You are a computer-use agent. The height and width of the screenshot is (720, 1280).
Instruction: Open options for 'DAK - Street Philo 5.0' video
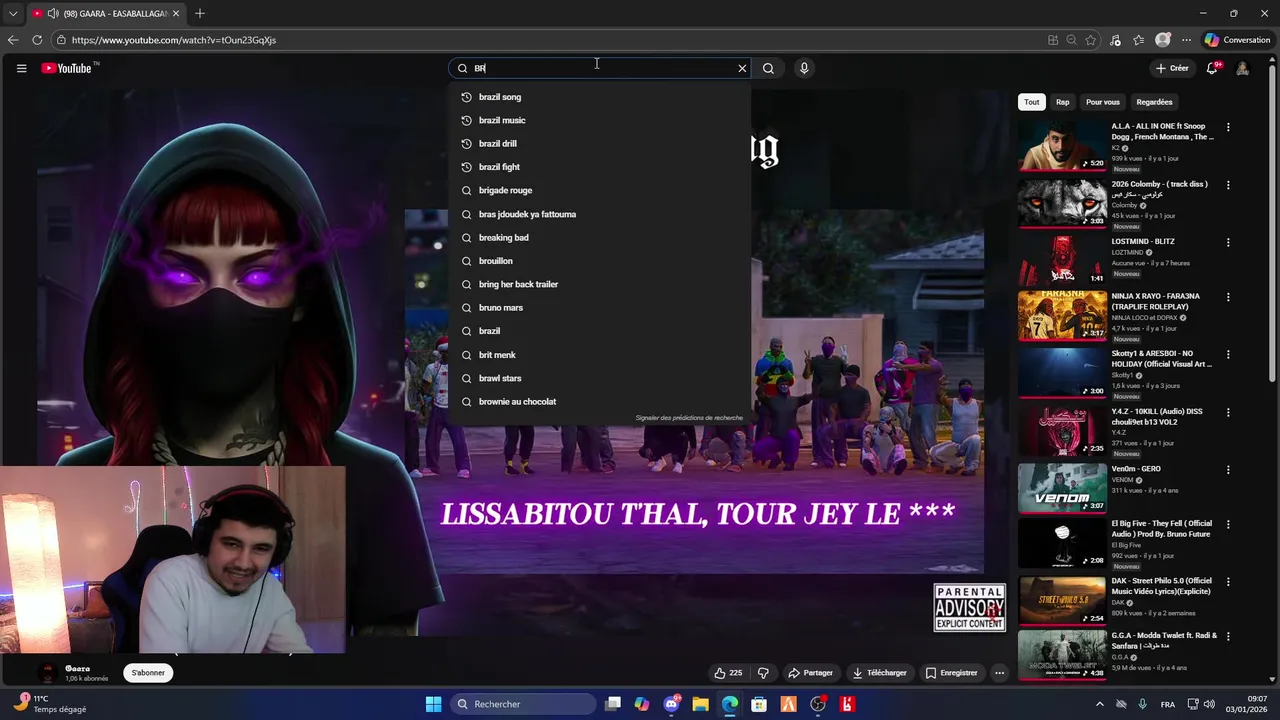tap(1228, 582)
